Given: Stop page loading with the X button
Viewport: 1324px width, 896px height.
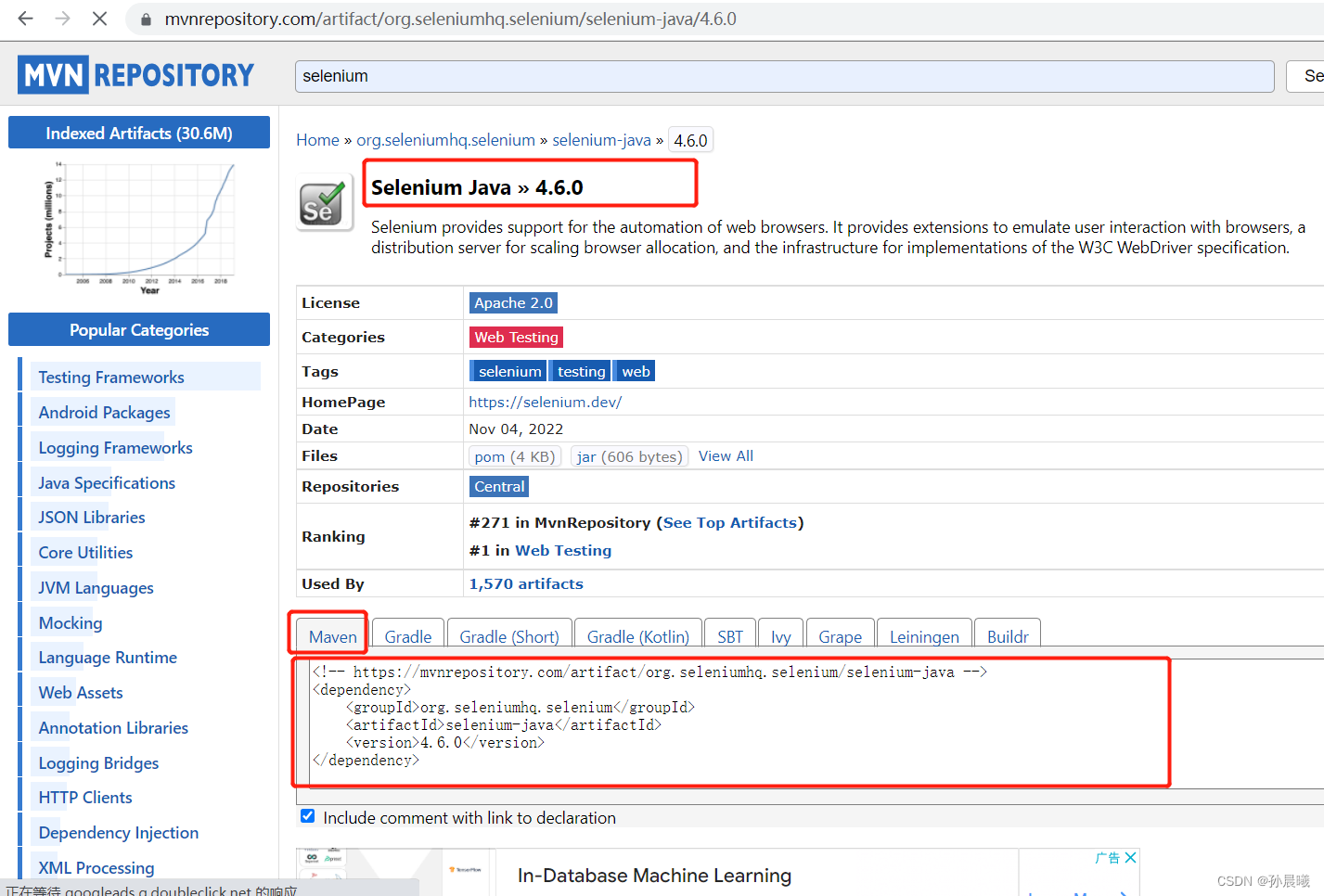Looking at the screenshot, I should click(99, 19).
